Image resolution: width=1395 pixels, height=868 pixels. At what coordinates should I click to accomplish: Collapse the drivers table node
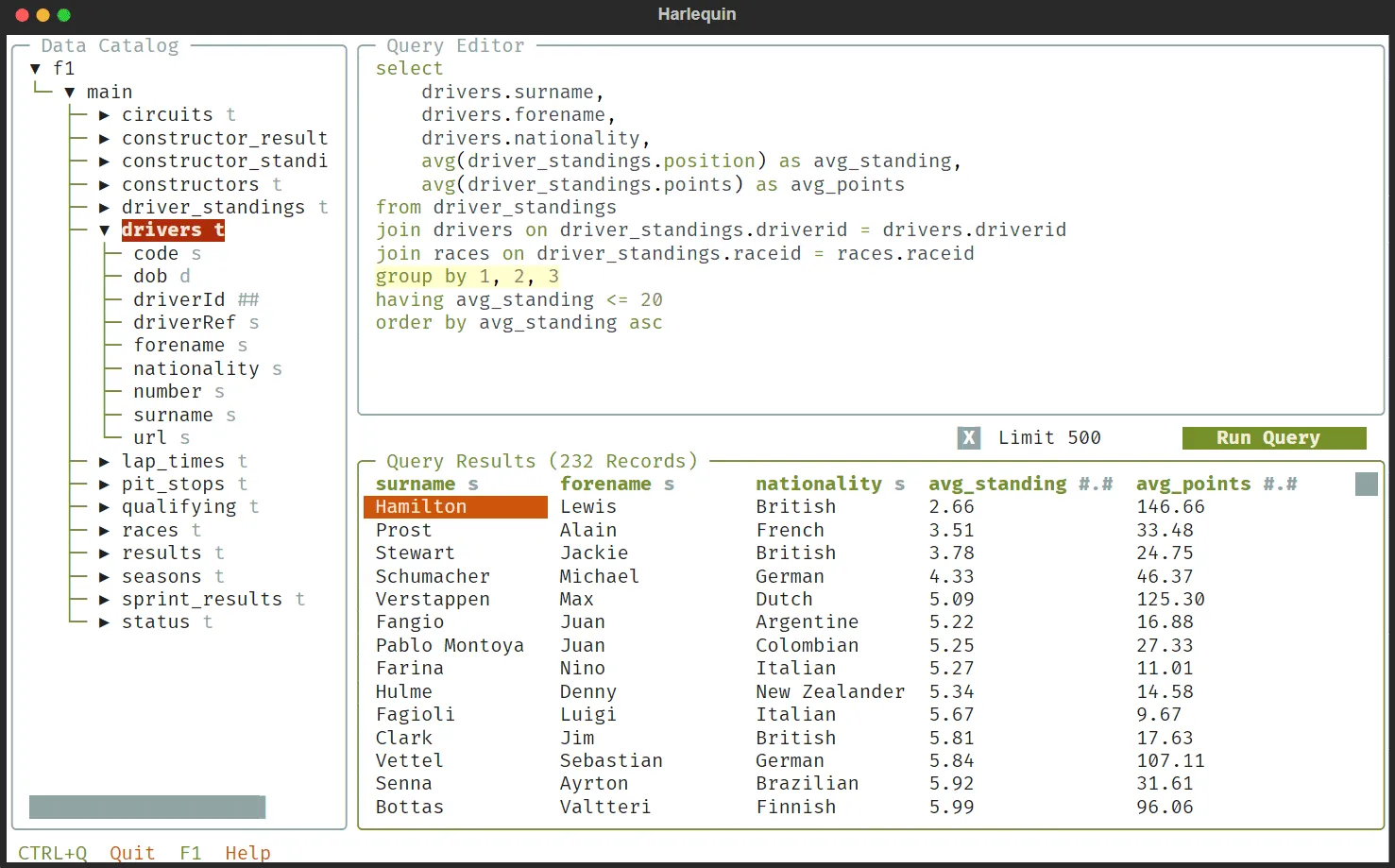coord(105,230)
